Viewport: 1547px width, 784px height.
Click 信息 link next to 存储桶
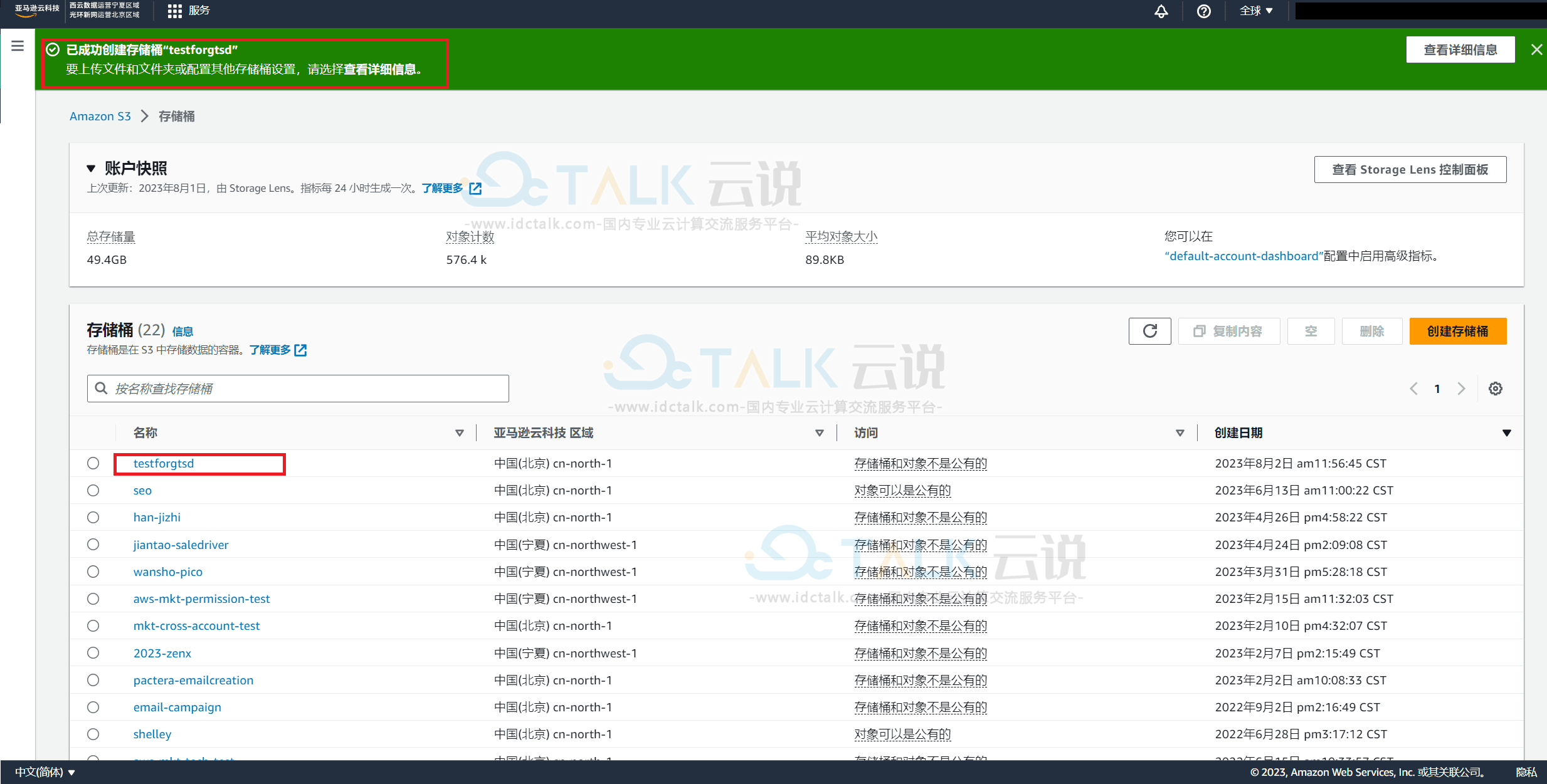tap(182, 332)
